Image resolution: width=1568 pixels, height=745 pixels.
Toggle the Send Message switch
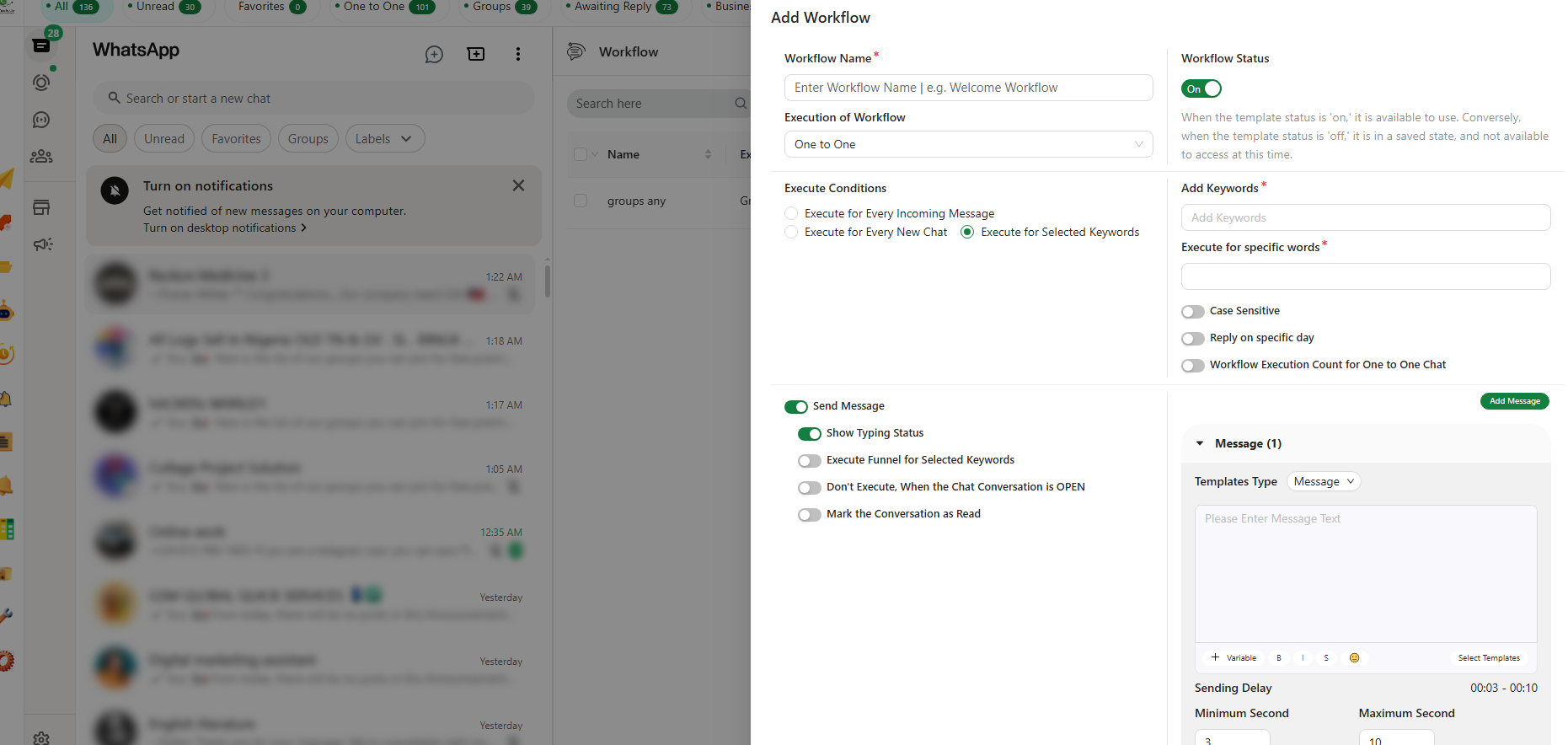(796, 407)
